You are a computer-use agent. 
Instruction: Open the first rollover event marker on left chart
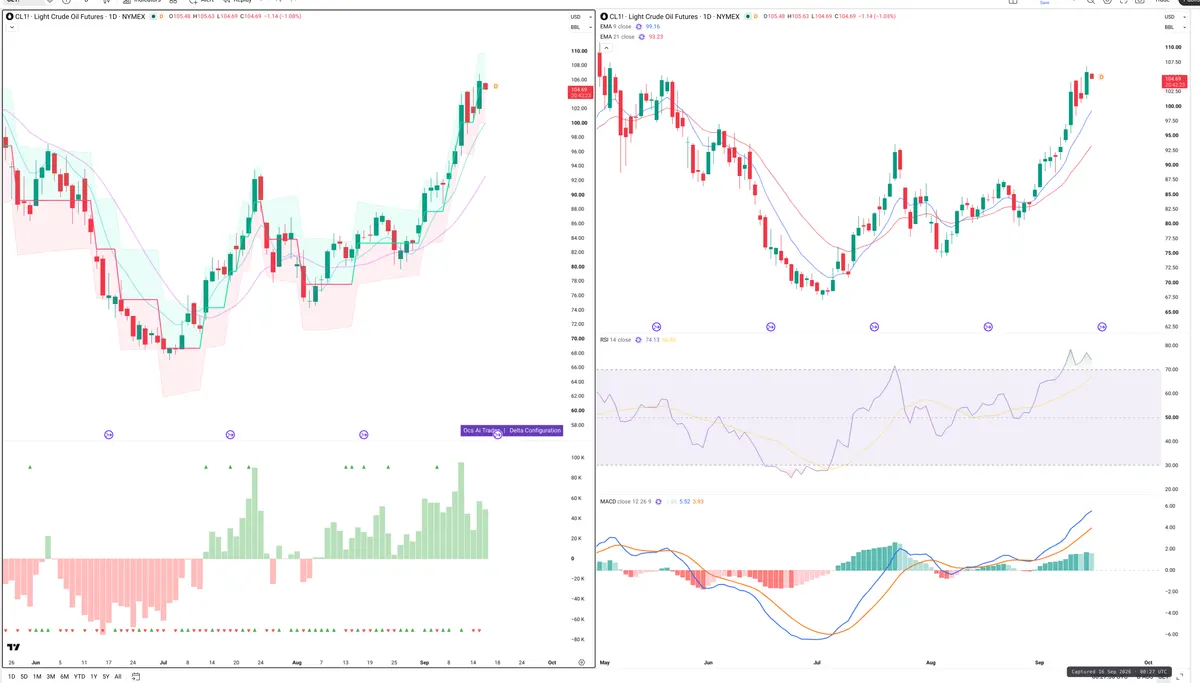click(109, 434)
